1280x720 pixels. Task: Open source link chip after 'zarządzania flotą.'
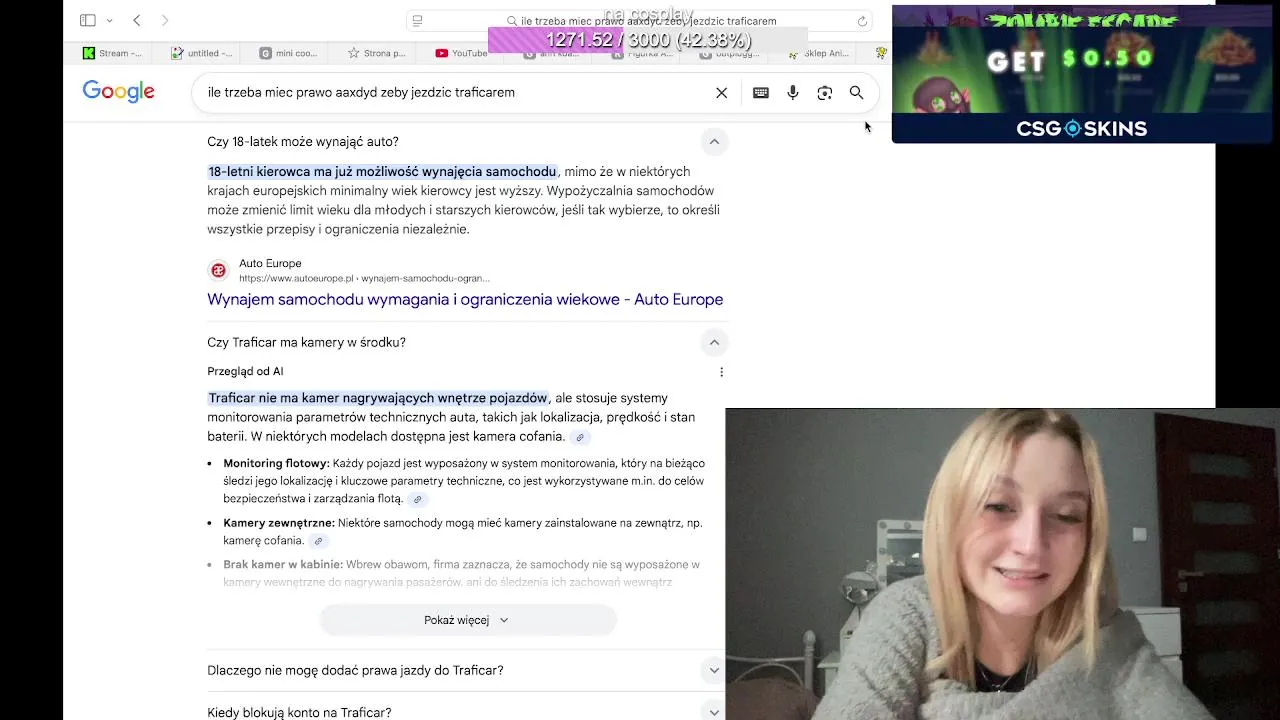click(418, 499)
